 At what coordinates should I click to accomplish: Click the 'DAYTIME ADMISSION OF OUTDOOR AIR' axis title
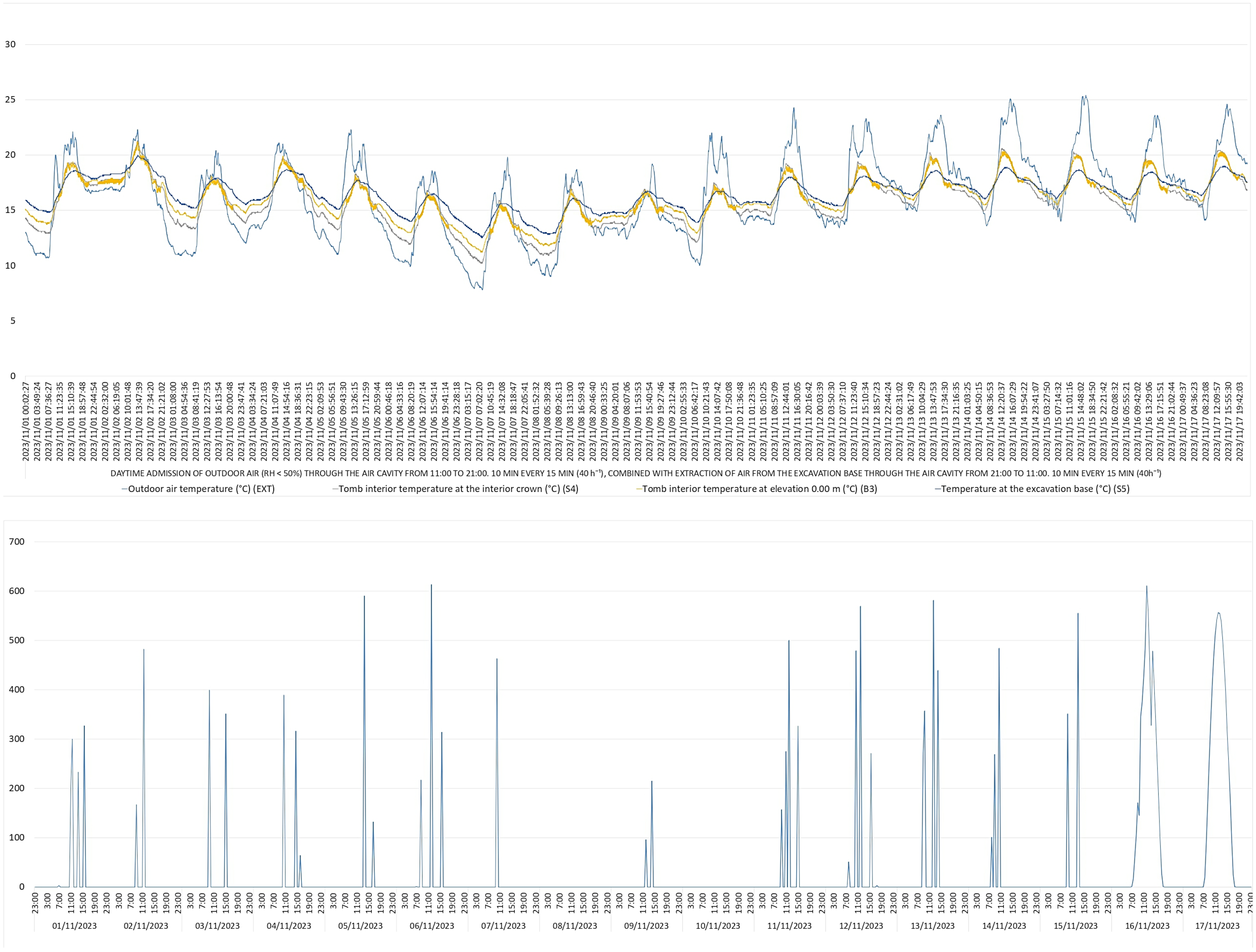(x=636, y=473)
